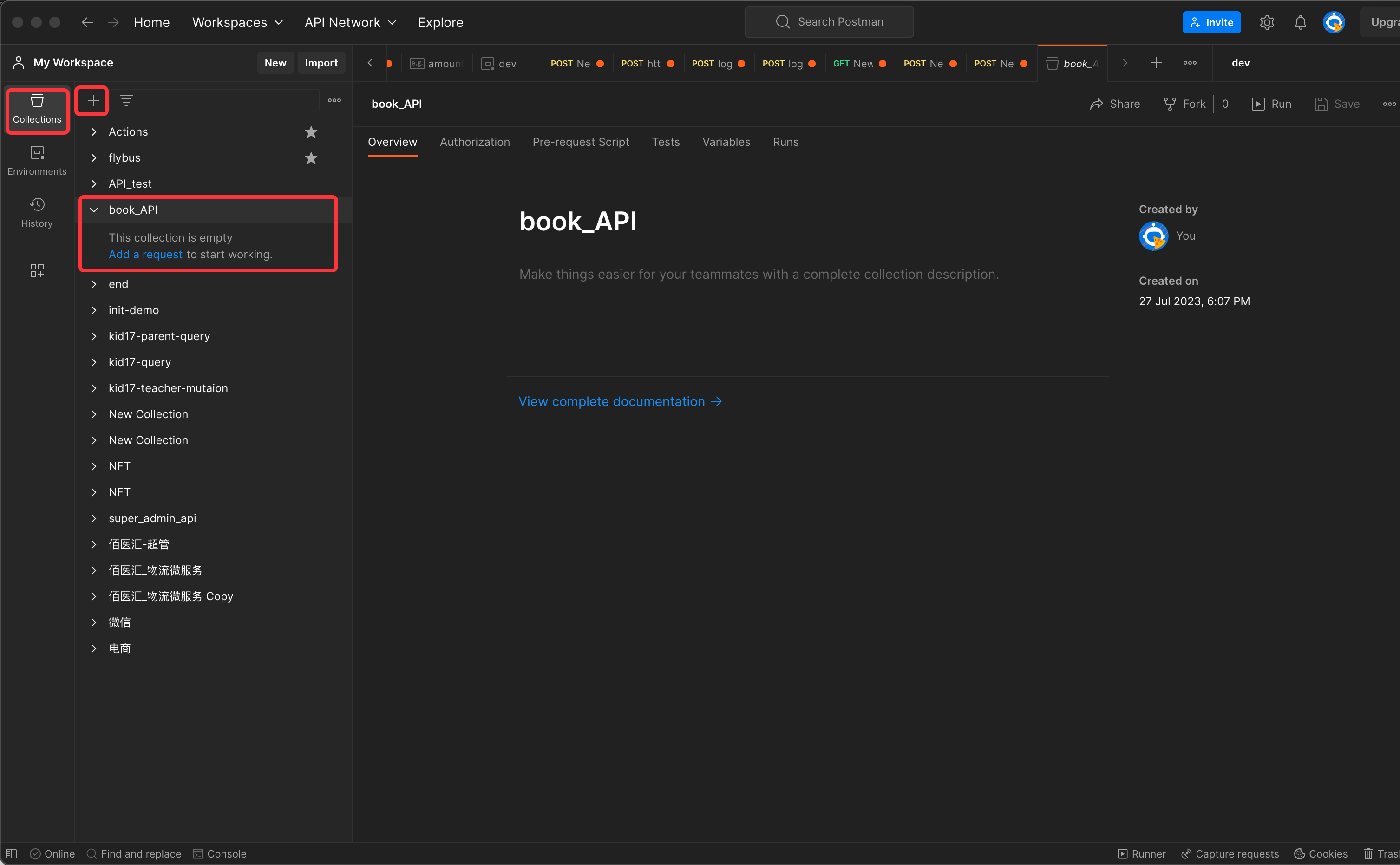Screen dimensions: 1400x865
Task: Switch to the Authorization tab
Action: pos(475,142)
